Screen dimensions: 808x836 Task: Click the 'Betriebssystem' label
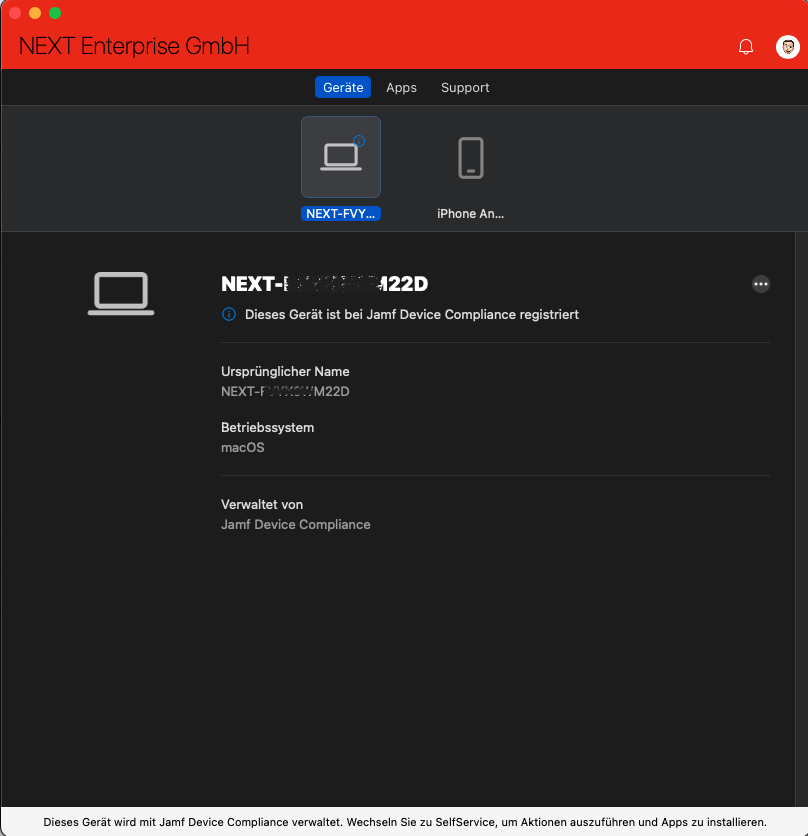(268, 428)
